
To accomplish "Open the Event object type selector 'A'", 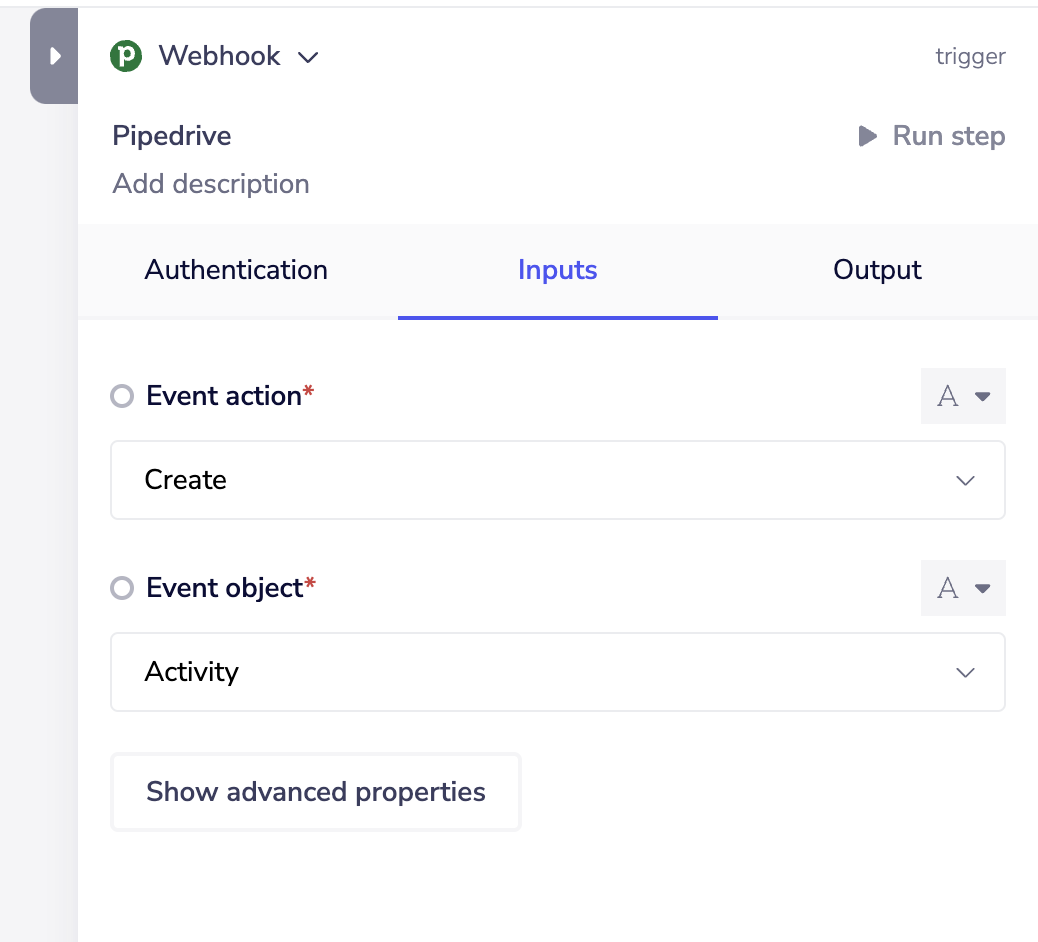I will point(962,588).
